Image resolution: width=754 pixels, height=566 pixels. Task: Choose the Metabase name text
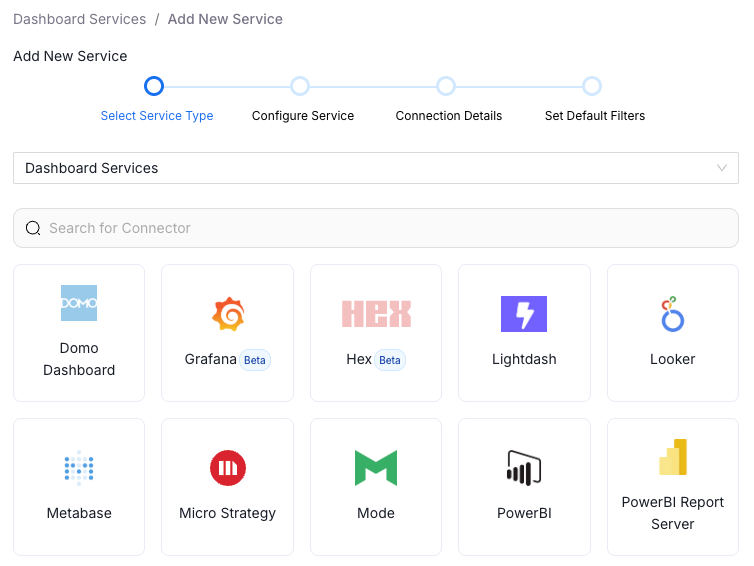click(79, 513)
